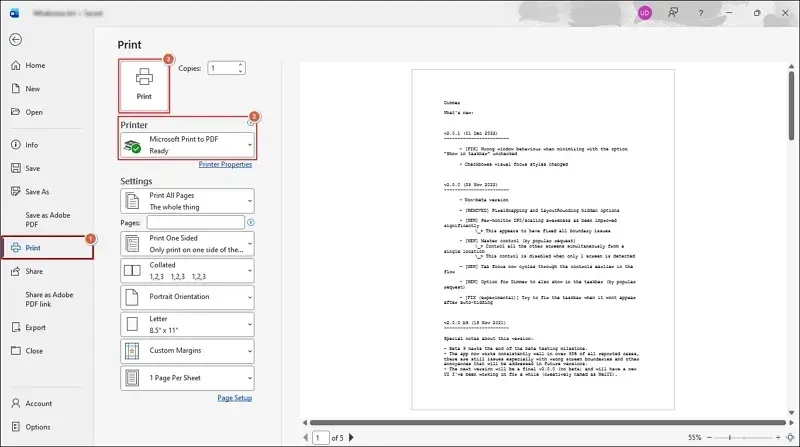This screenshot has height=447, width=800.
Task: Click scroll down arrow in preview
Action: pyautogui.click(x=791, y=413)
